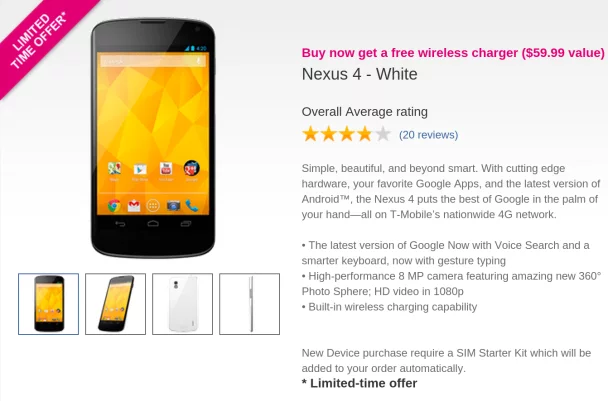The width and height of the screenshot is (608, 401).
Task: Click the Gmail icon in the phone dock
Action: (134, 206)
